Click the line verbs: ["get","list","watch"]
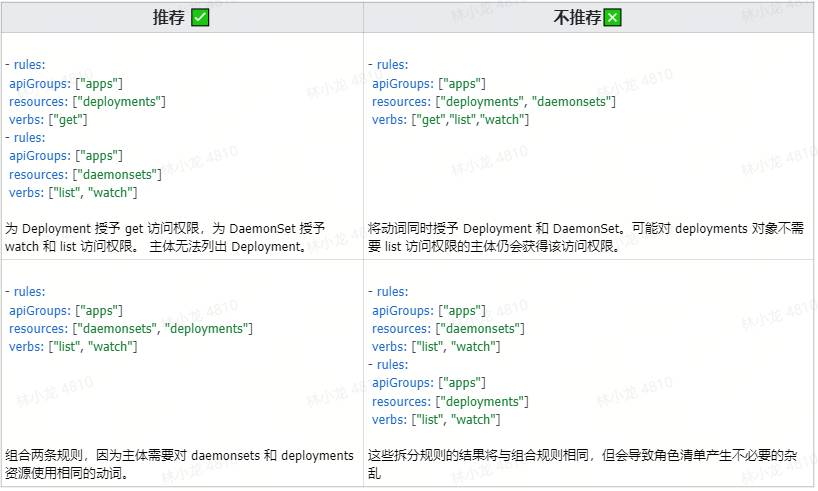The width and height of the screenshot is (818, 491). coord(450,120)
